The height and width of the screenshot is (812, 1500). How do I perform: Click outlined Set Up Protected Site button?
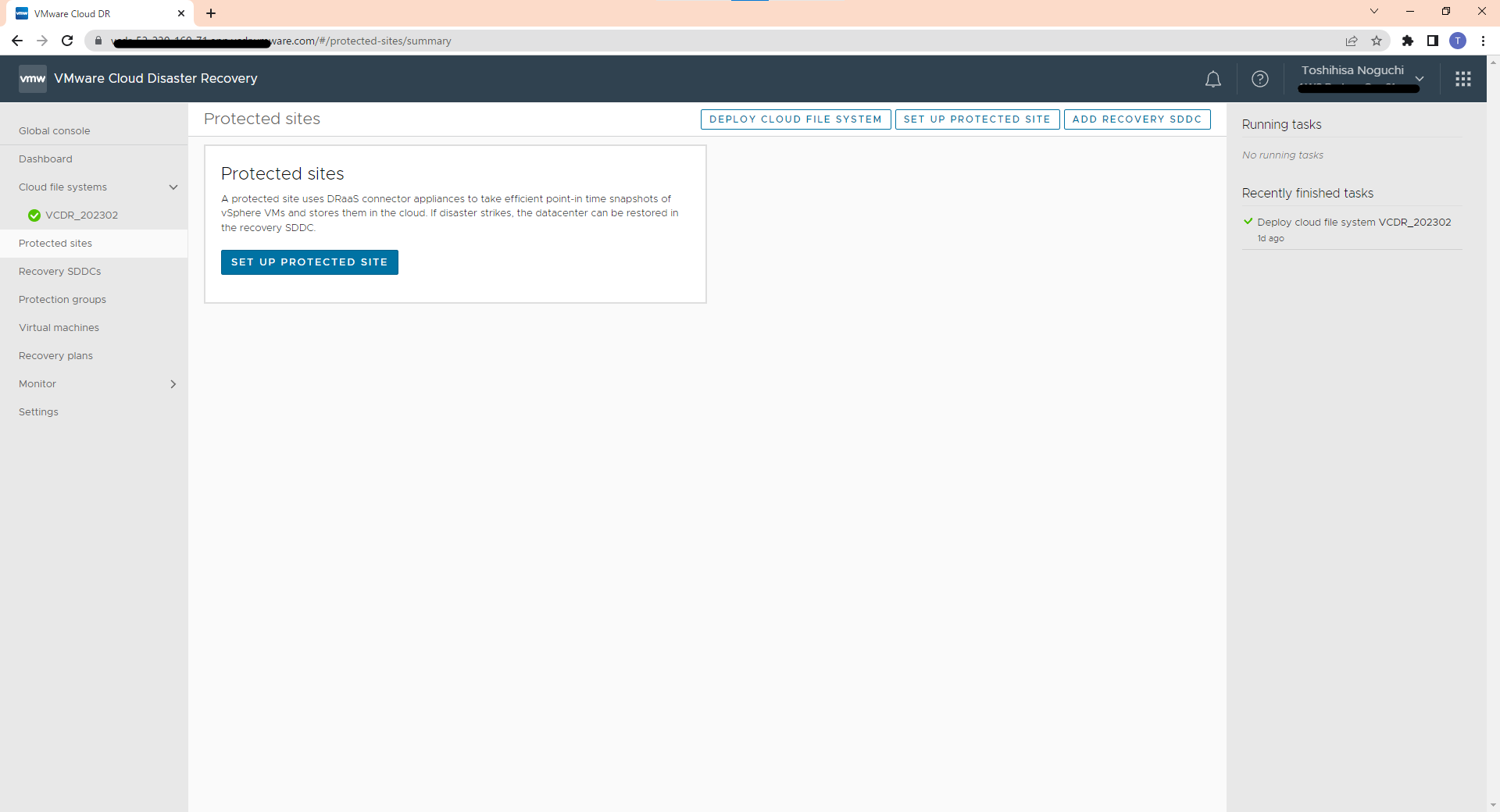coord(977,119)
